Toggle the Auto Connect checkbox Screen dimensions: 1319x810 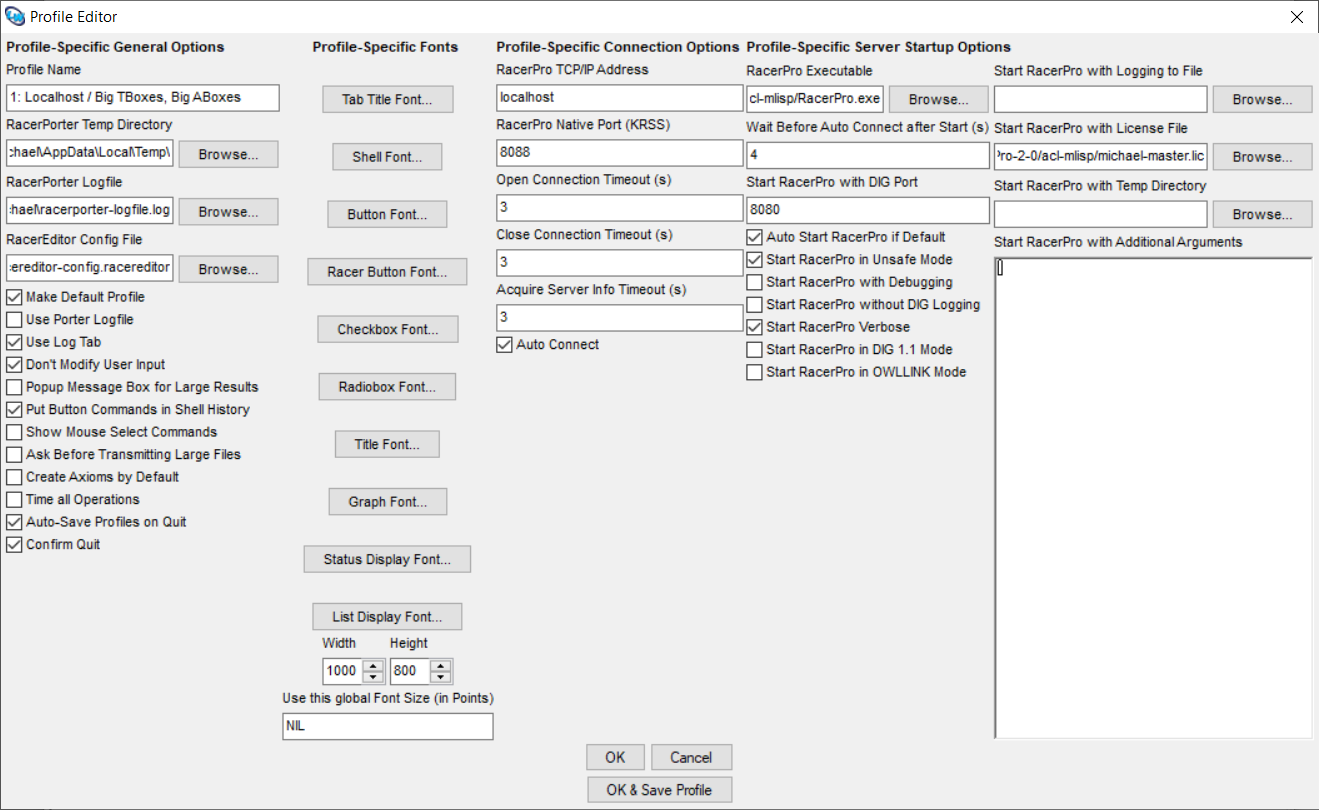[x=504, y=345]
